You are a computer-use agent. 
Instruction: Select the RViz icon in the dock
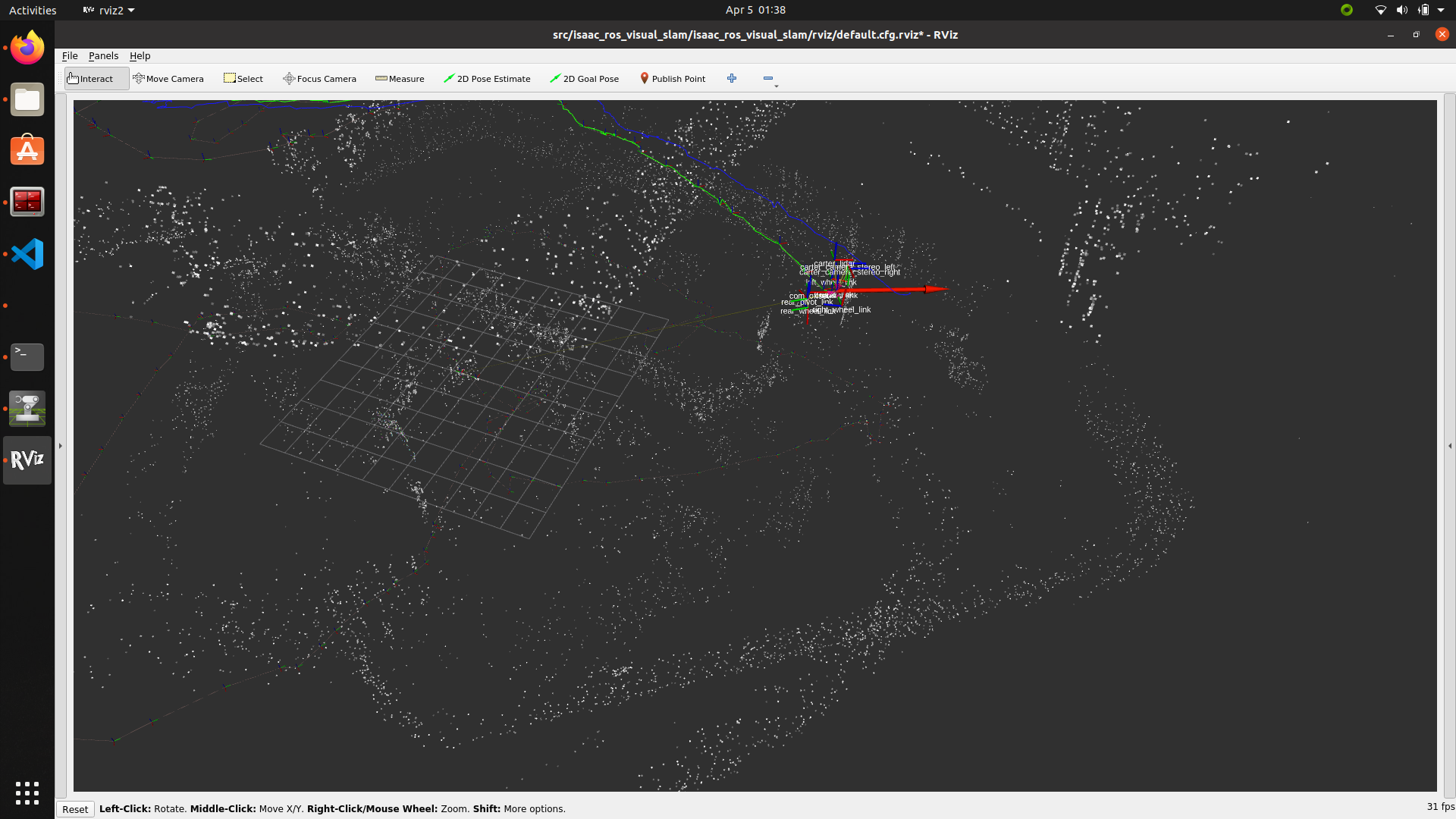click(27, 460)
